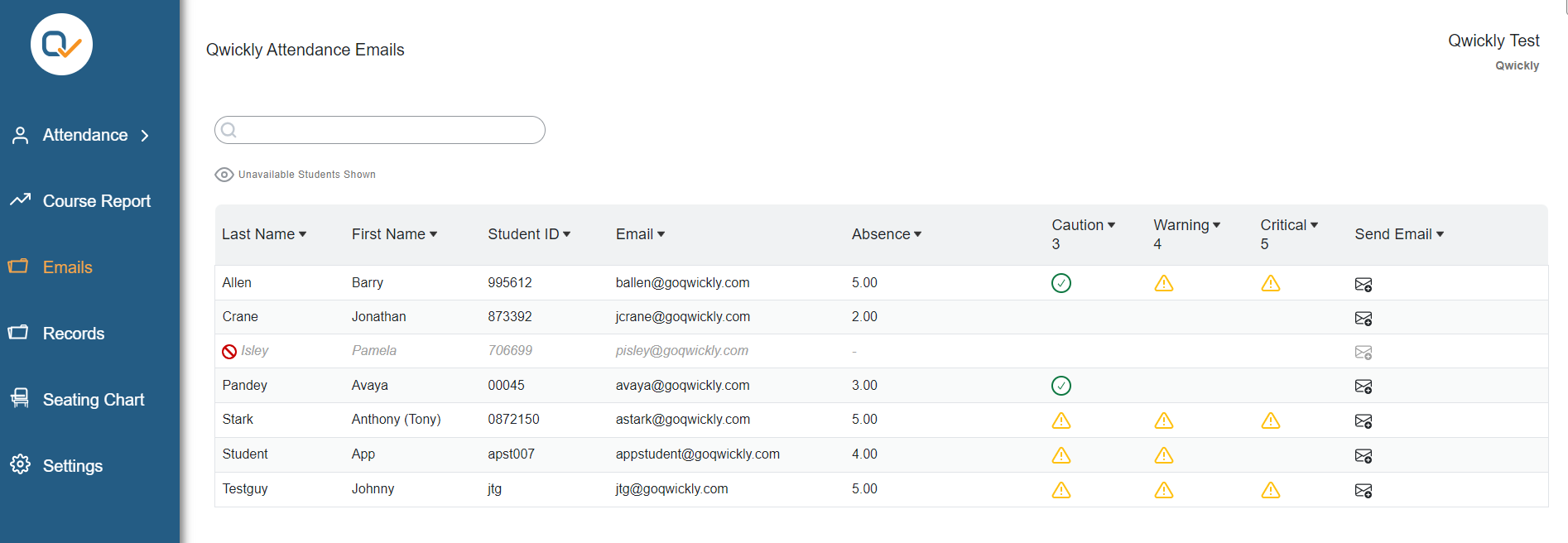
Task: Click the Settings gear icon
Action: point(21,464)
